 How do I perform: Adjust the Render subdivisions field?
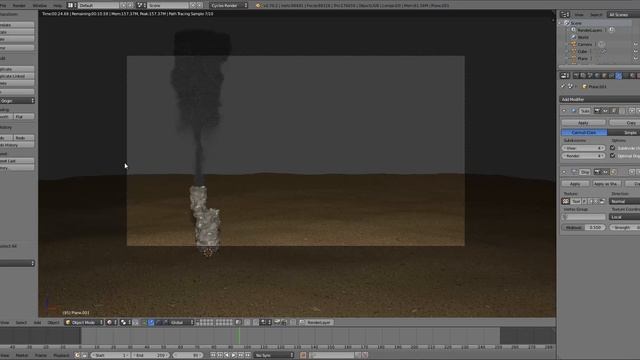point(583,156)
